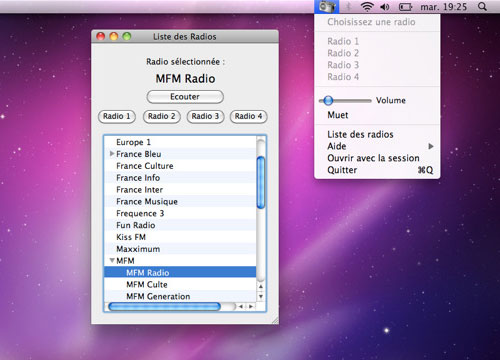This screenshot has width=500, height=360.
Task: Click the Bluetooth status icon
Action: (349, 7)
